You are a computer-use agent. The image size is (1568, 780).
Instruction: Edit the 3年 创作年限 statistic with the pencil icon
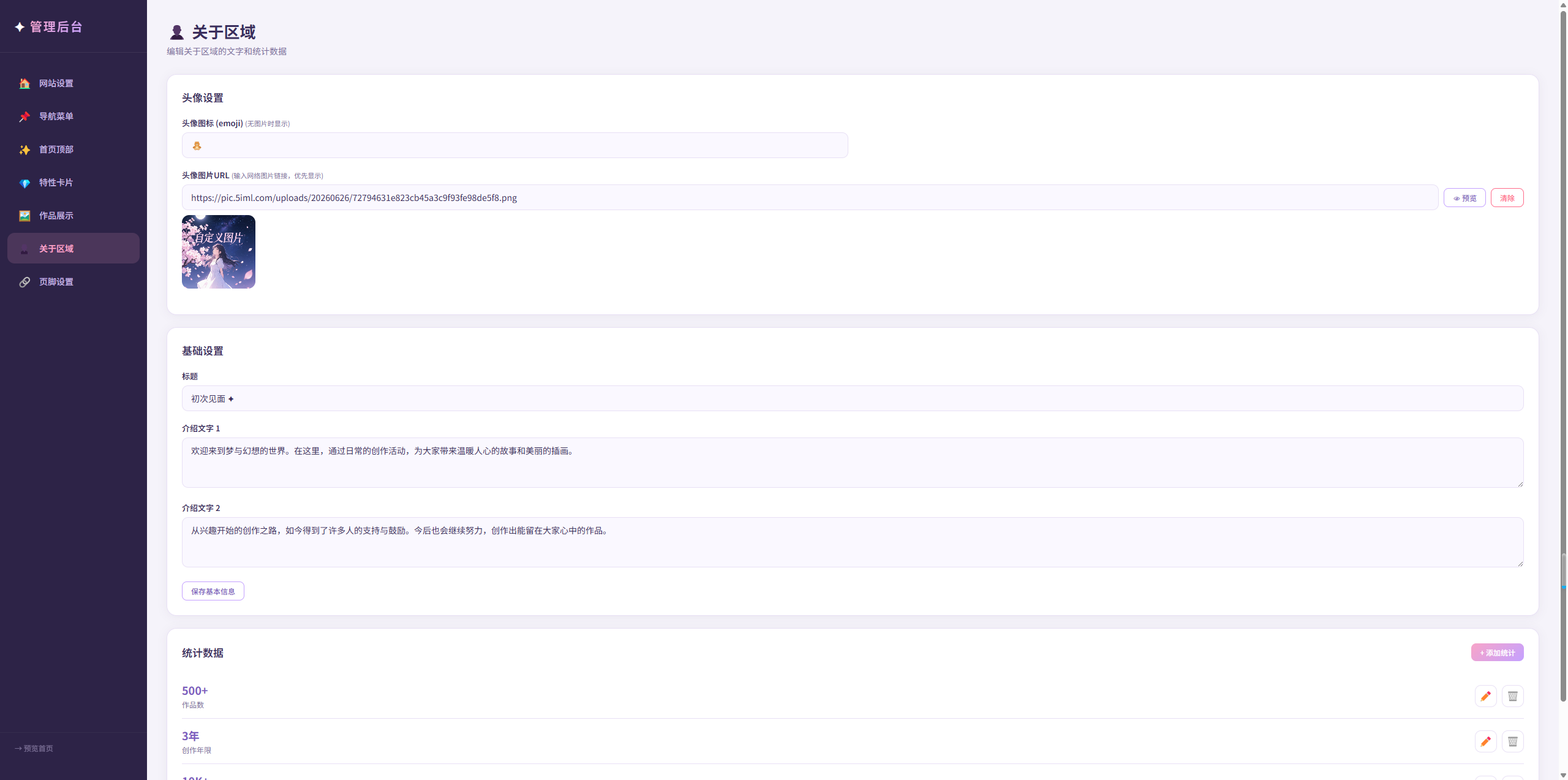pos(1485,741)
